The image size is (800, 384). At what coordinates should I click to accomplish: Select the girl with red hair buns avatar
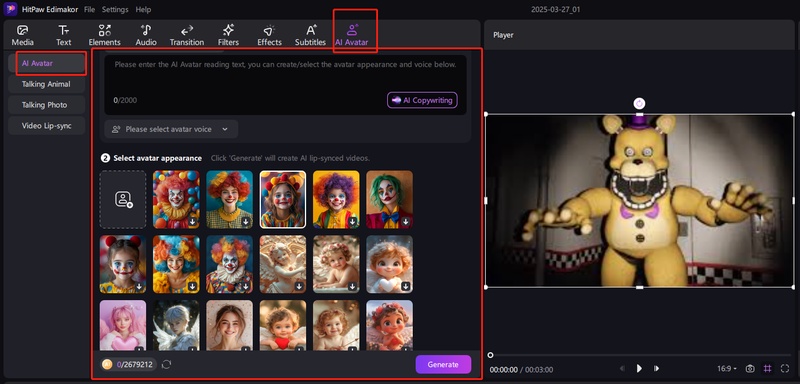(123, 264)
